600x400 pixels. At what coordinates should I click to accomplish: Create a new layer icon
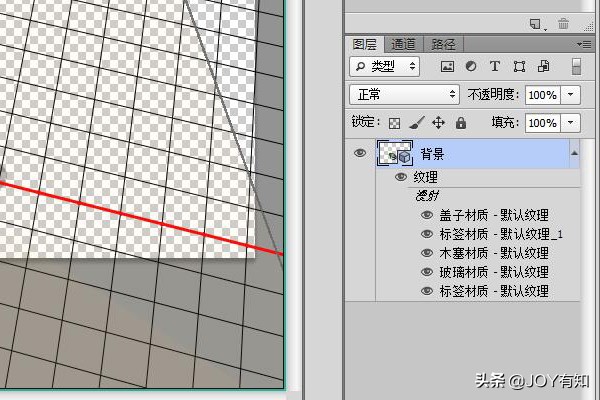(535, 24)
